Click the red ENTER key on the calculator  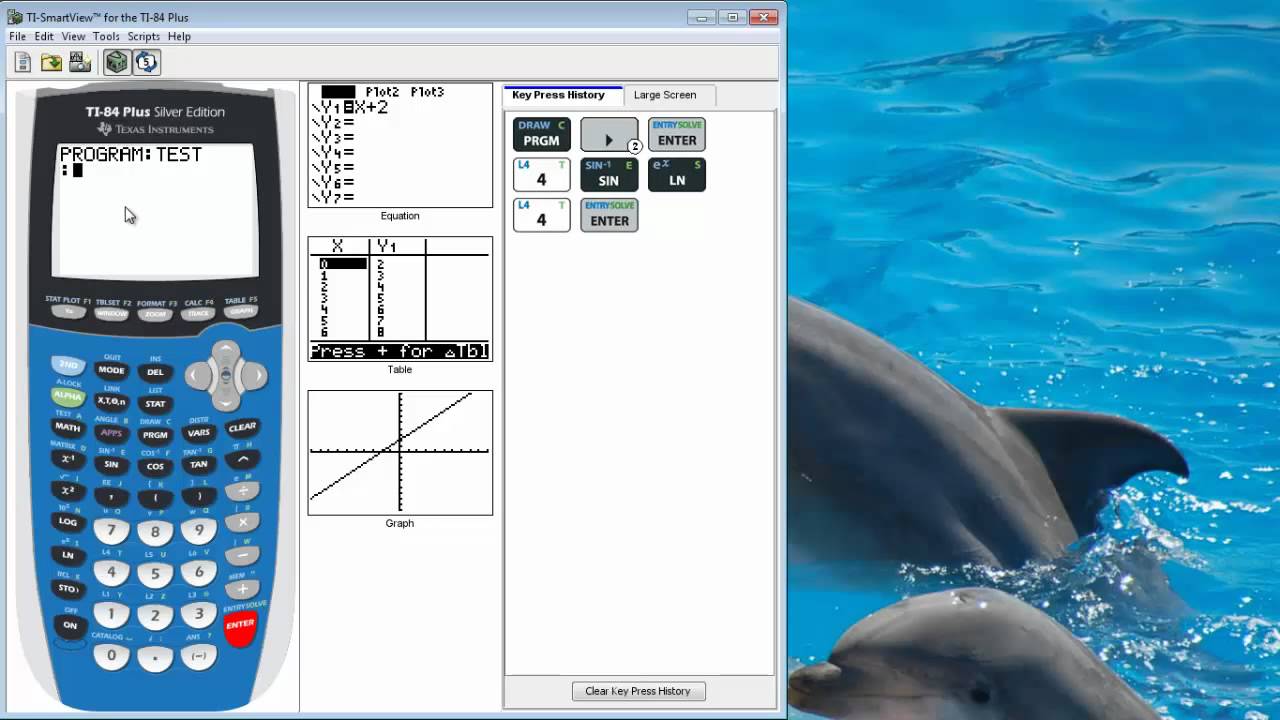pos(240,625)
